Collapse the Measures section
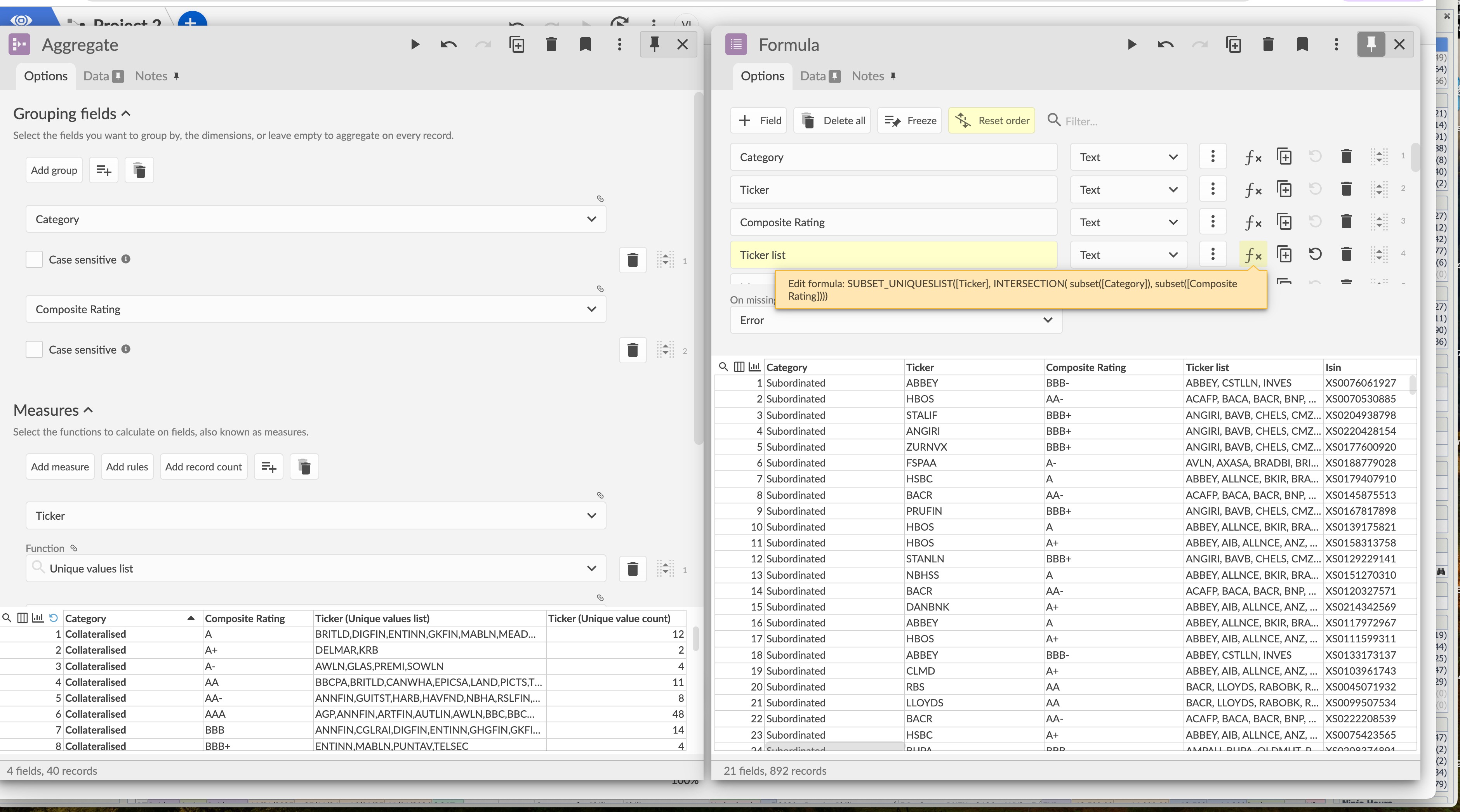The image size is (1460, 812). pyautogui.click(x=89, y=410)
